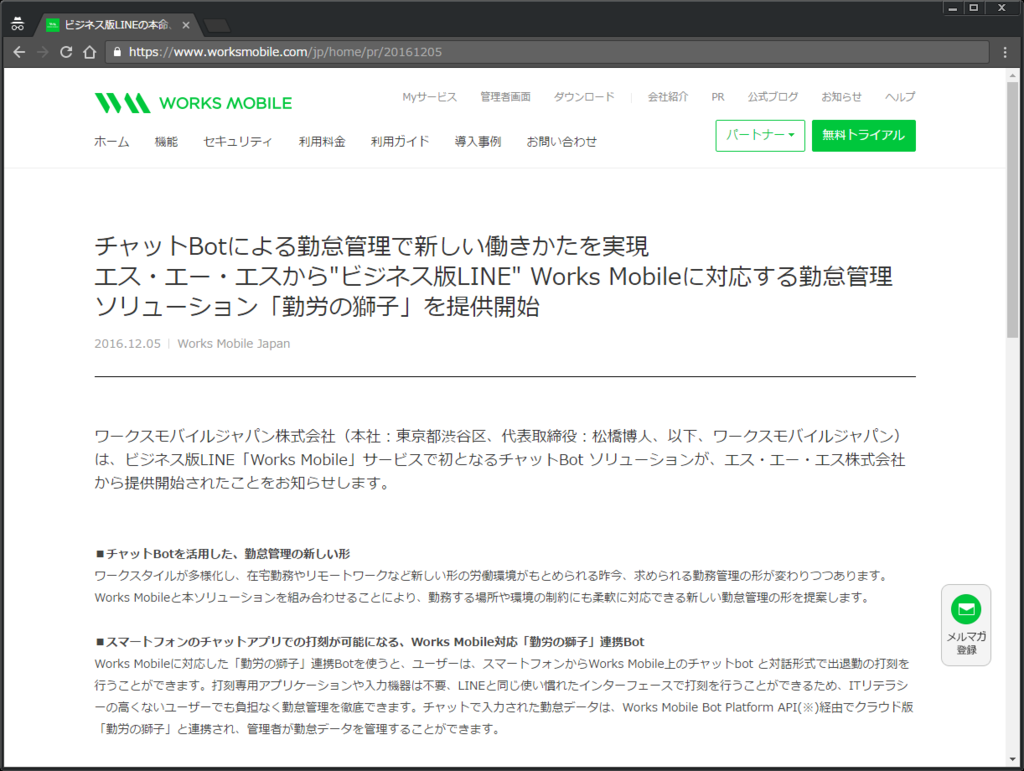Image resolution: width=1024 pixels, height=771 pixels.
Task: Open 会社紹介 page
Action: point(667,97)
